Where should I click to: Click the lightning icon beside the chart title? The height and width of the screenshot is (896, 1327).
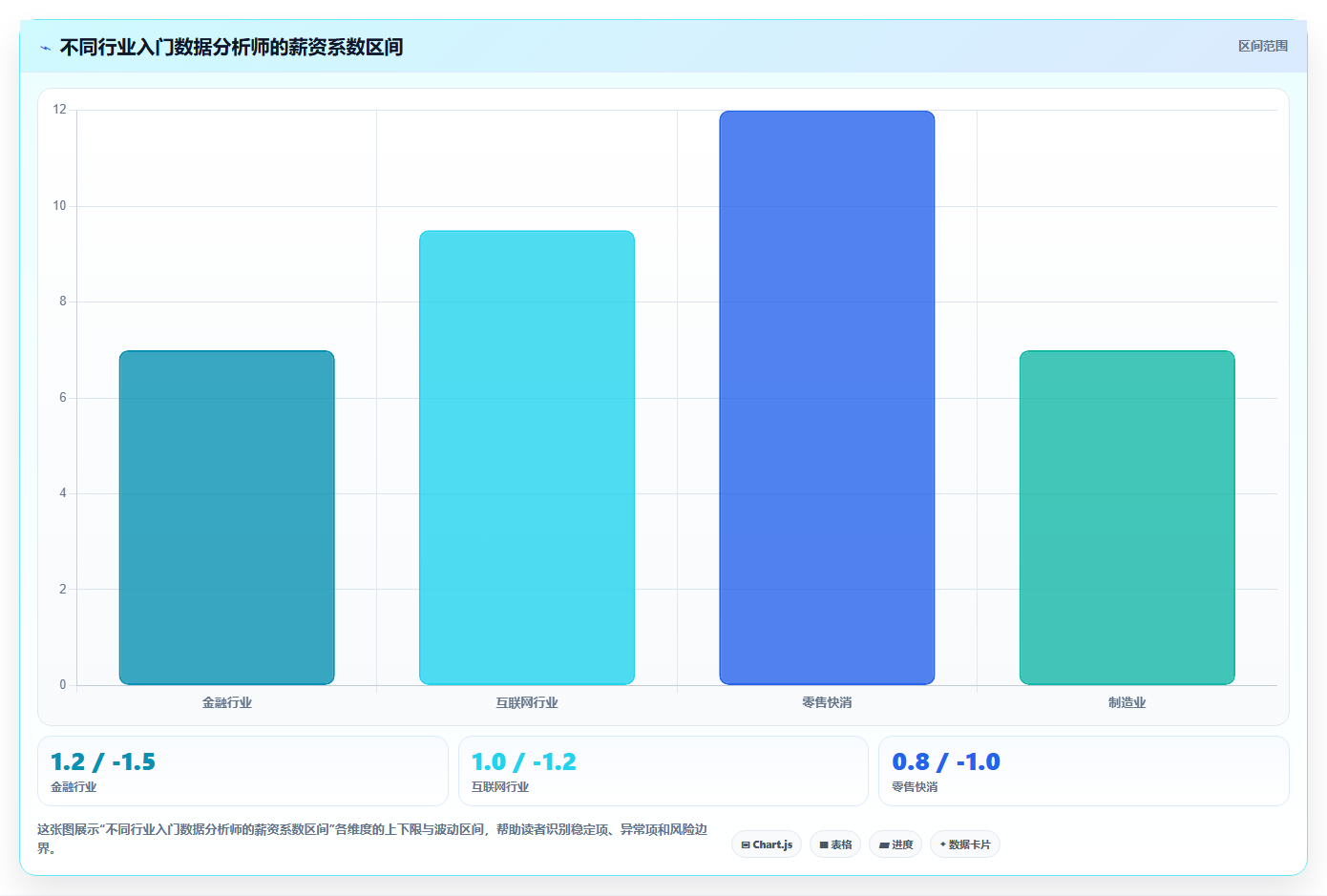coord(45,48)
